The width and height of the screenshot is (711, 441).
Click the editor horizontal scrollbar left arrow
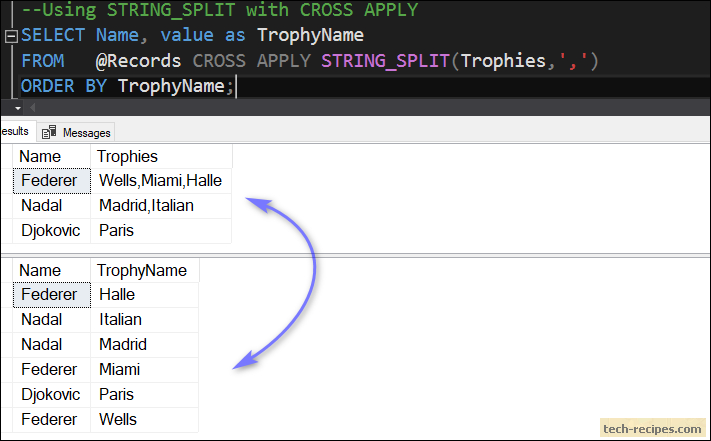click(x=32, y=108)
